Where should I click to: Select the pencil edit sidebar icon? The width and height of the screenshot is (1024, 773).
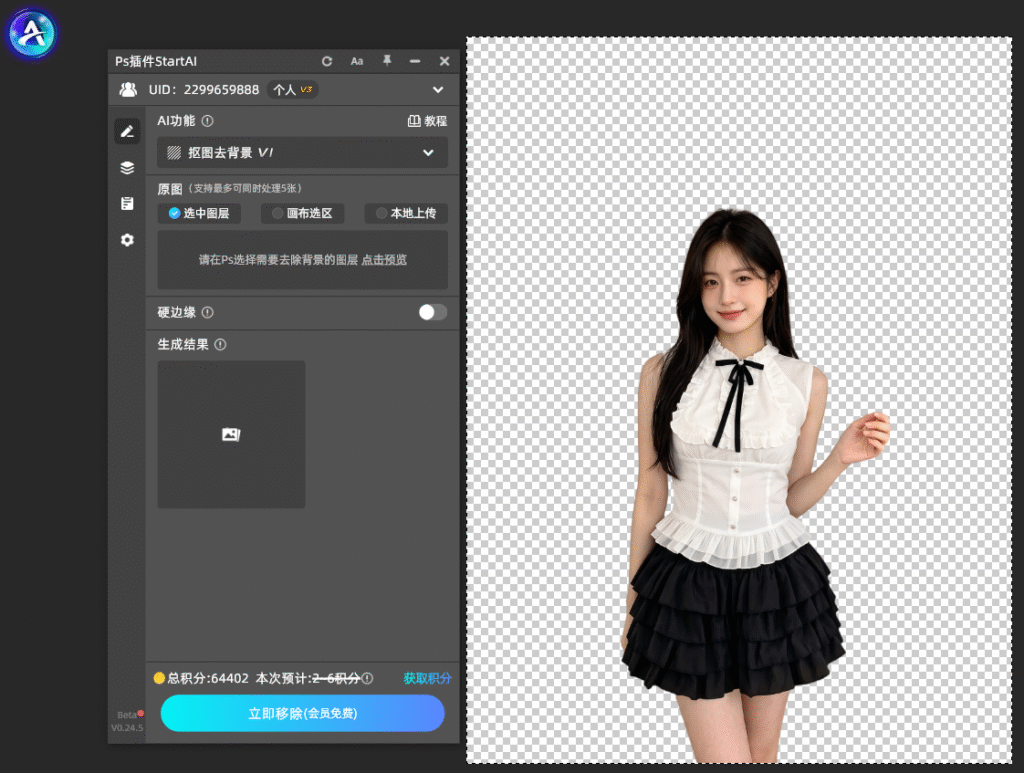(x=127, y=131)
